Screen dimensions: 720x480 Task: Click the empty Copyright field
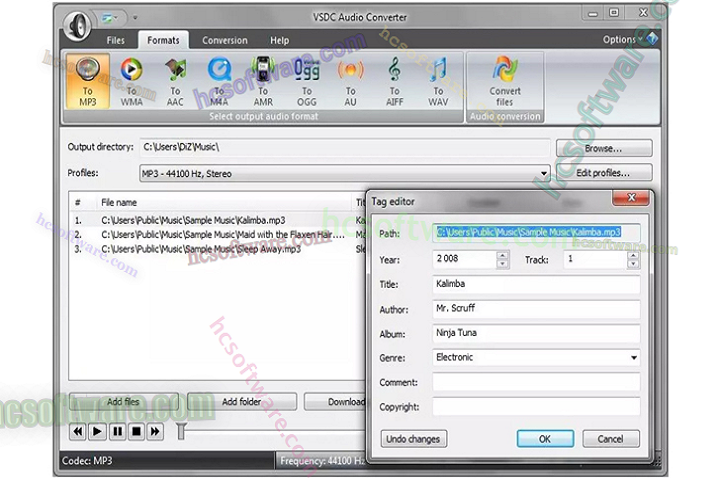pos(536,407)
